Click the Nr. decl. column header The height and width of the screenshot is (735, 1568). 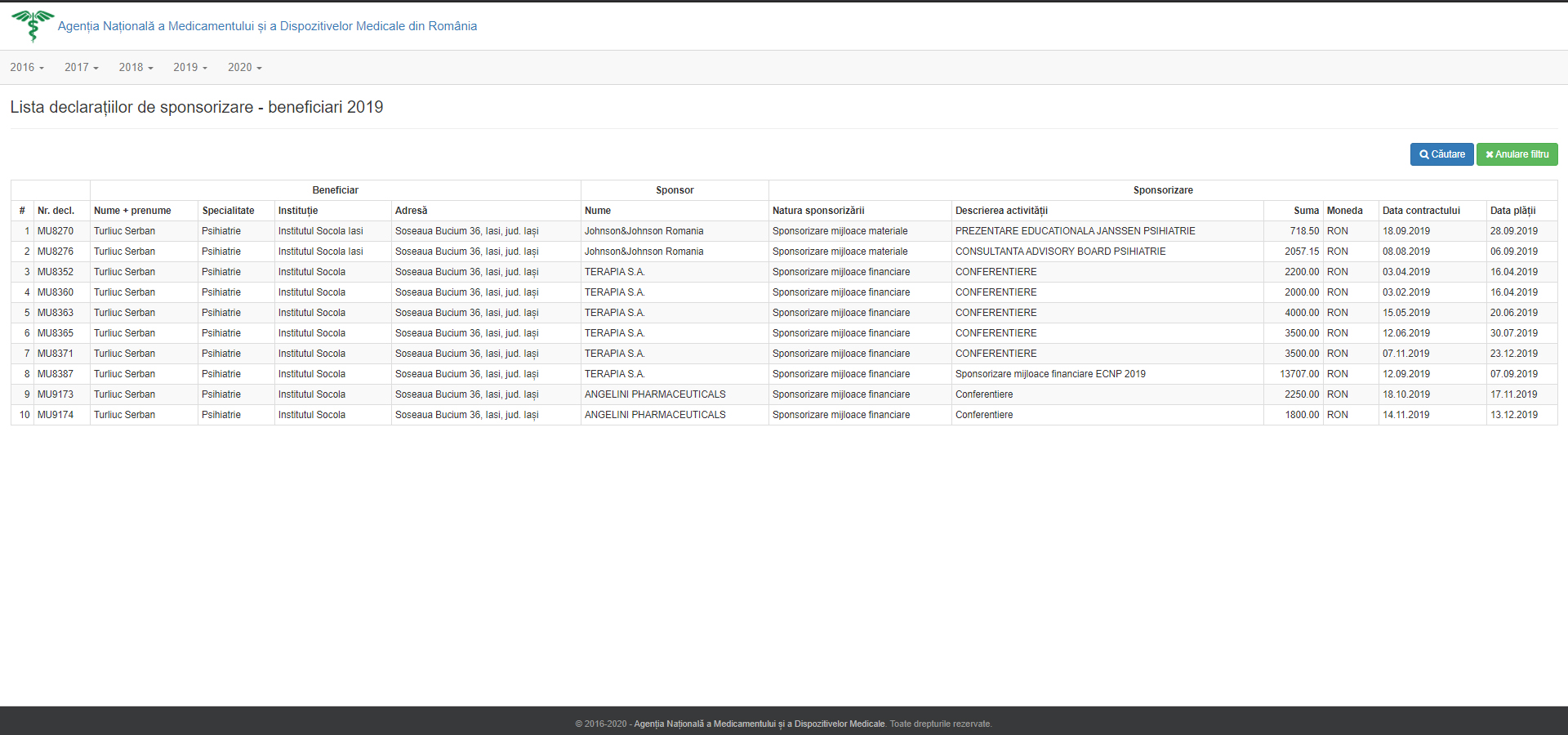tap(56, 211)
